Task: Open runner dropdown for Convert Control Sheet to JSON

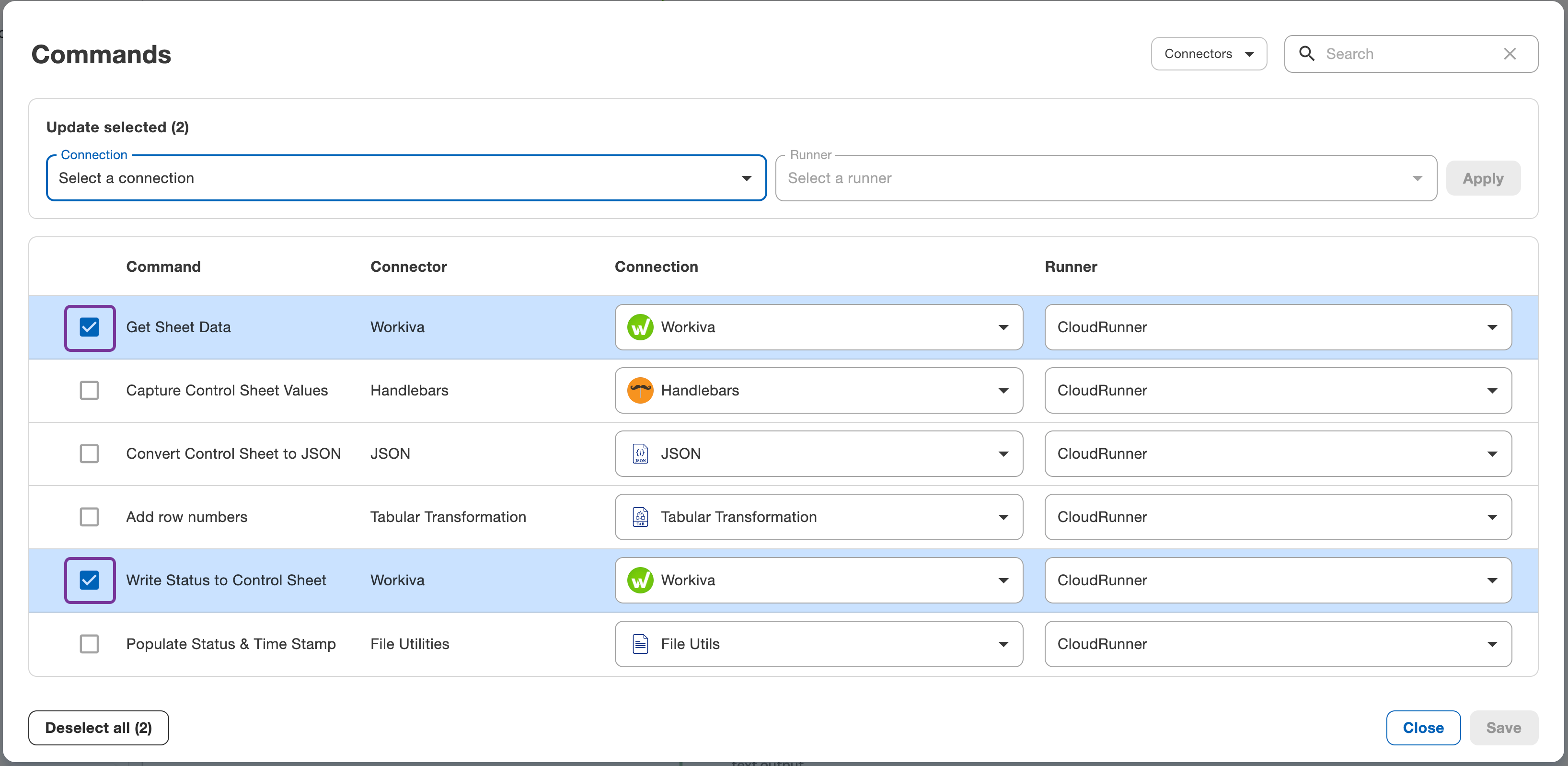Action: (1278, 453)
